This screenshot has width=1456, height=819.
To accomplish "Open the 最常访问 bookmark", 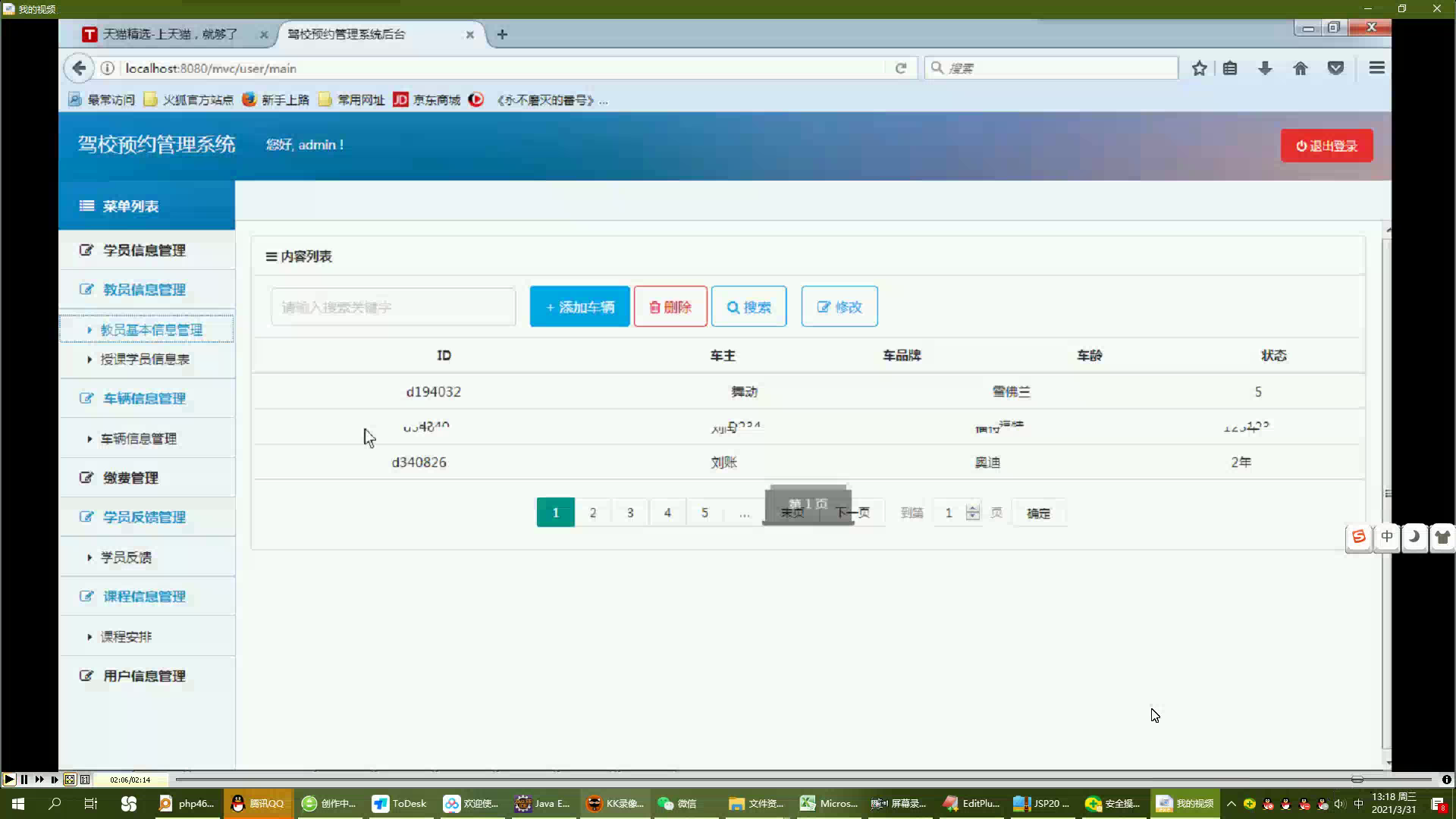I will [x=102, y=100].
